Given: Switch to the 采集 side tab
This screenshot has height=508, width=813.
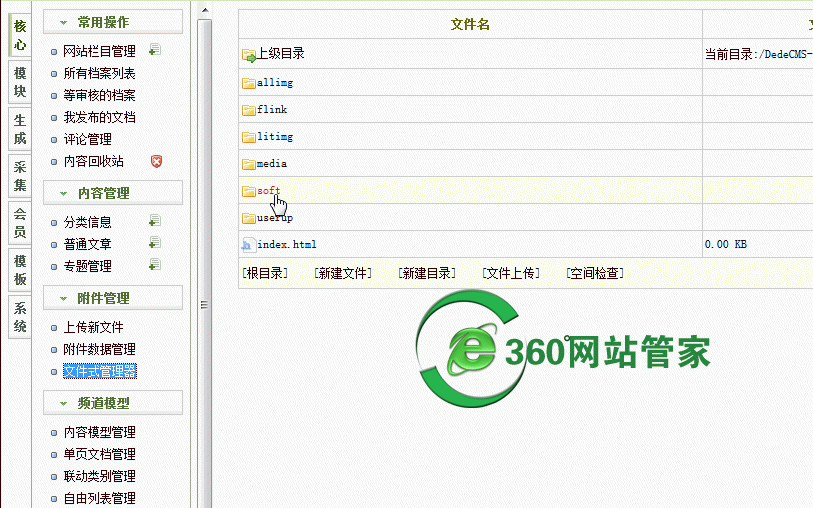Looking at the screenshot, I should (x=20, y=176).
